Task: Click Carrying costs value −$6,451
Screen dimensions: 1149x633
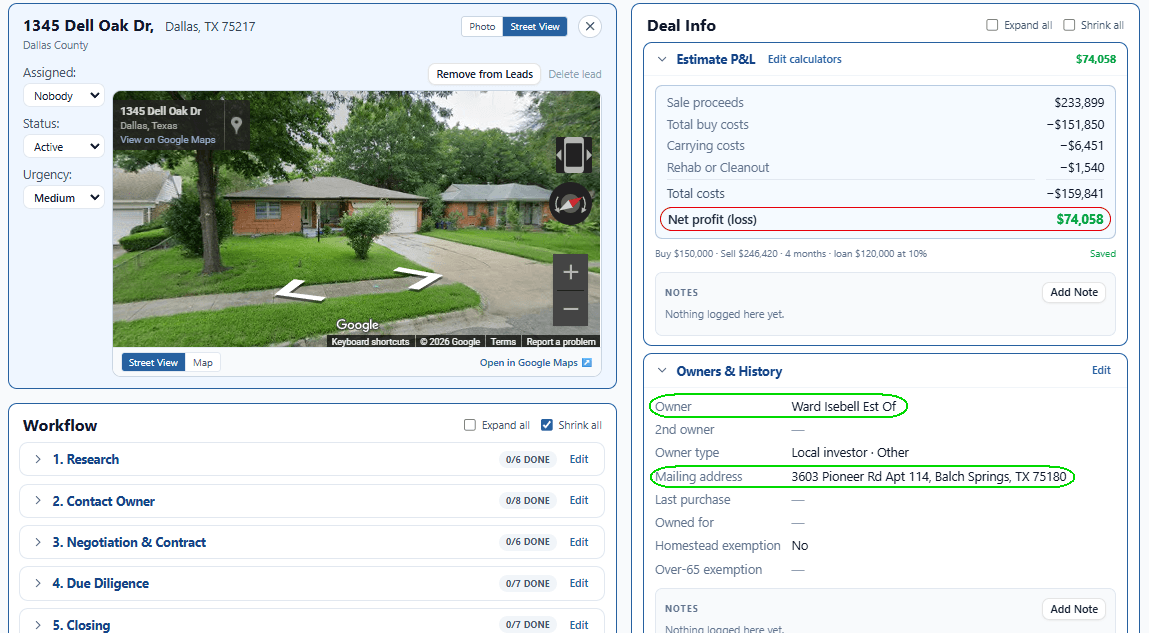Action: coord(1082,146)
